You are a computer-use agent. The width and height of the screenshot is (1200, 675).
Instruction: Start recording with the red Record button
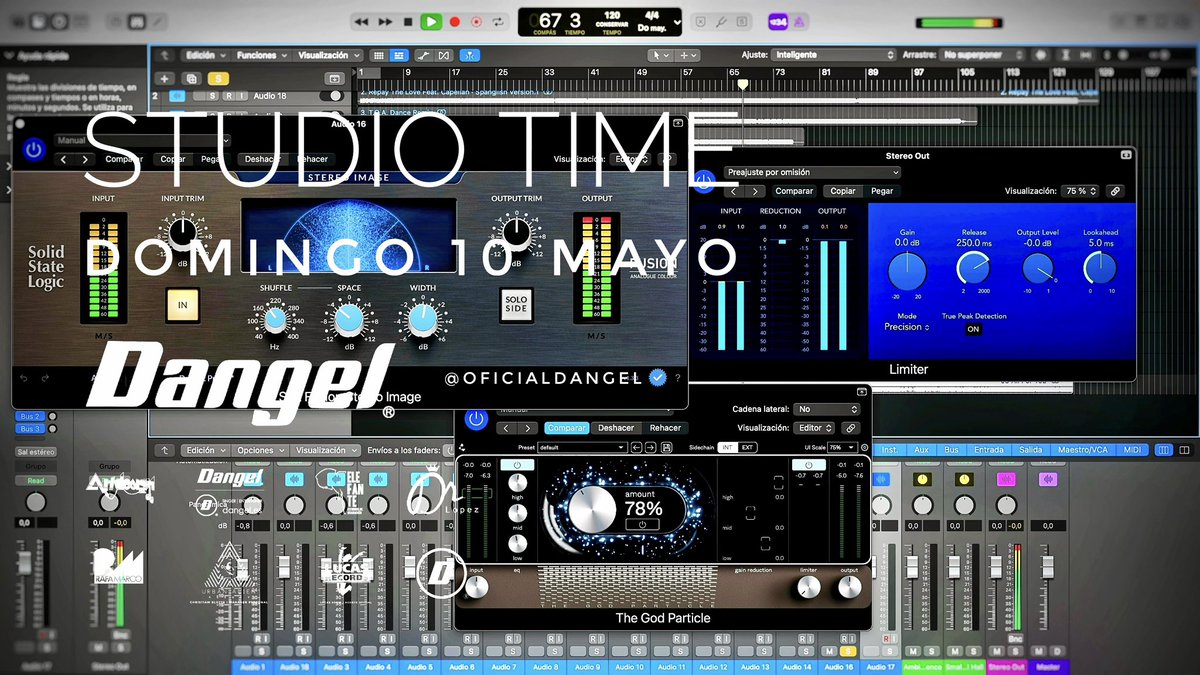(x=455, y=21)
